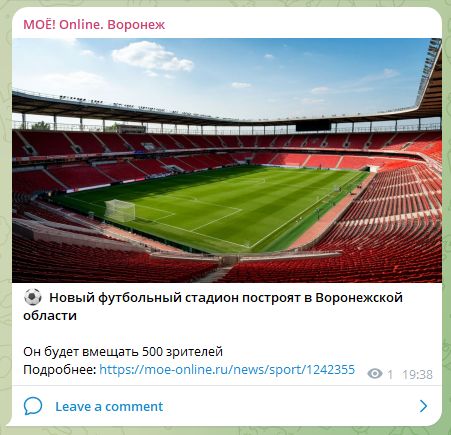
Task: Click the dark scoreboard on the far stand
Action: coord(313,126)
